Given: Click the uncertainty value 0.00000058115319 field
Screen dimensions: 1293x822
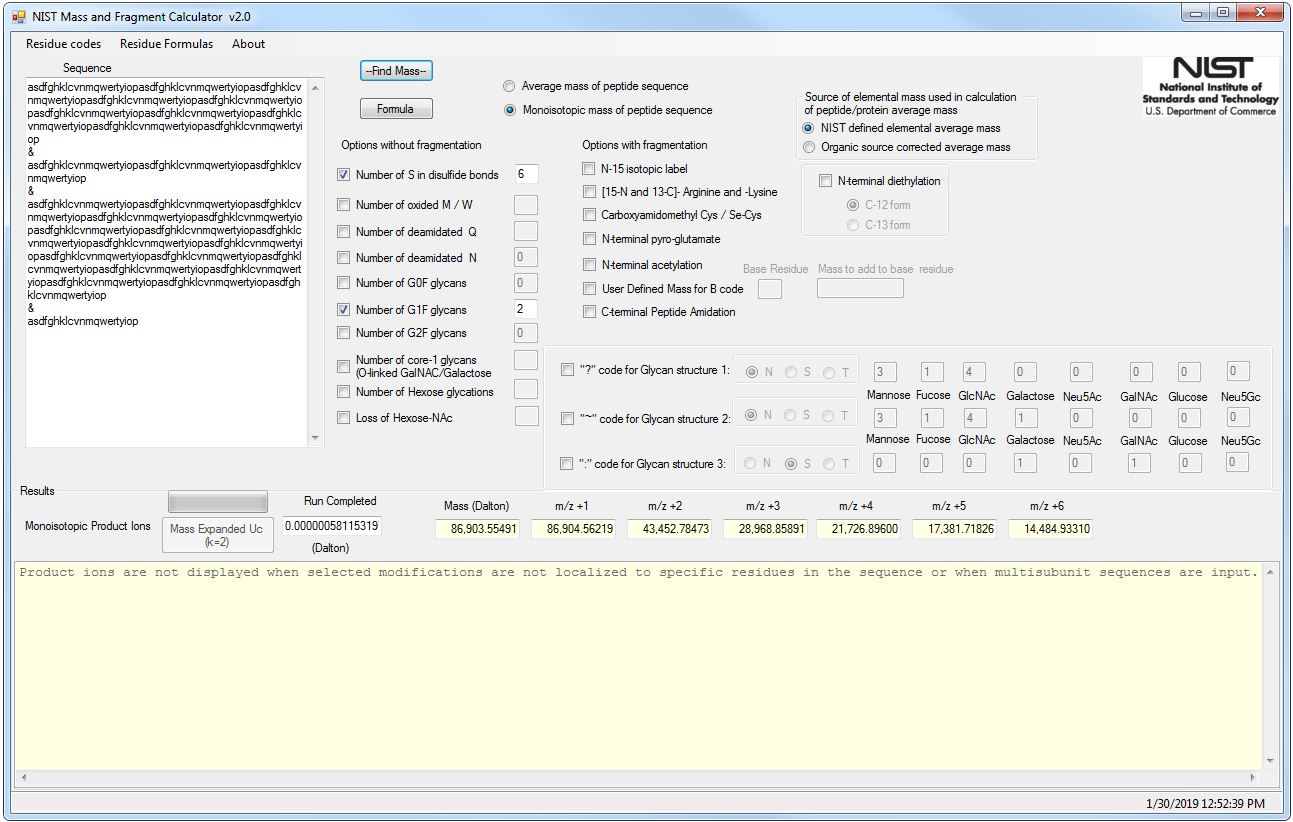Looking at the screenshot, I should tap(332, 526).
